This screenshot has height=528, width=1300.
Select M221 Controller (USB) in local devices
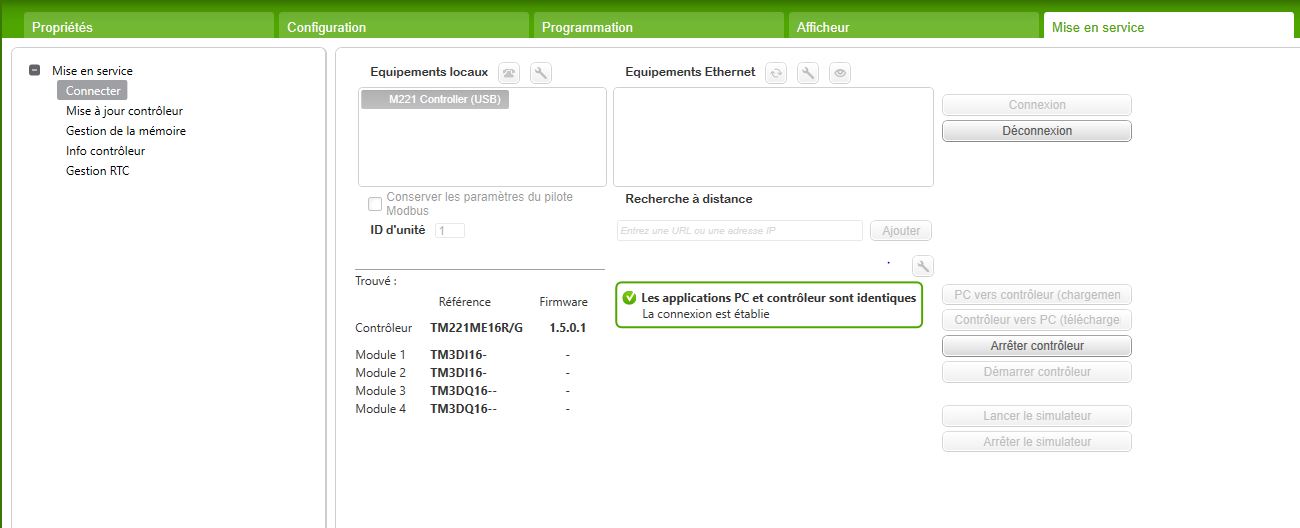[x=435, y=99]
